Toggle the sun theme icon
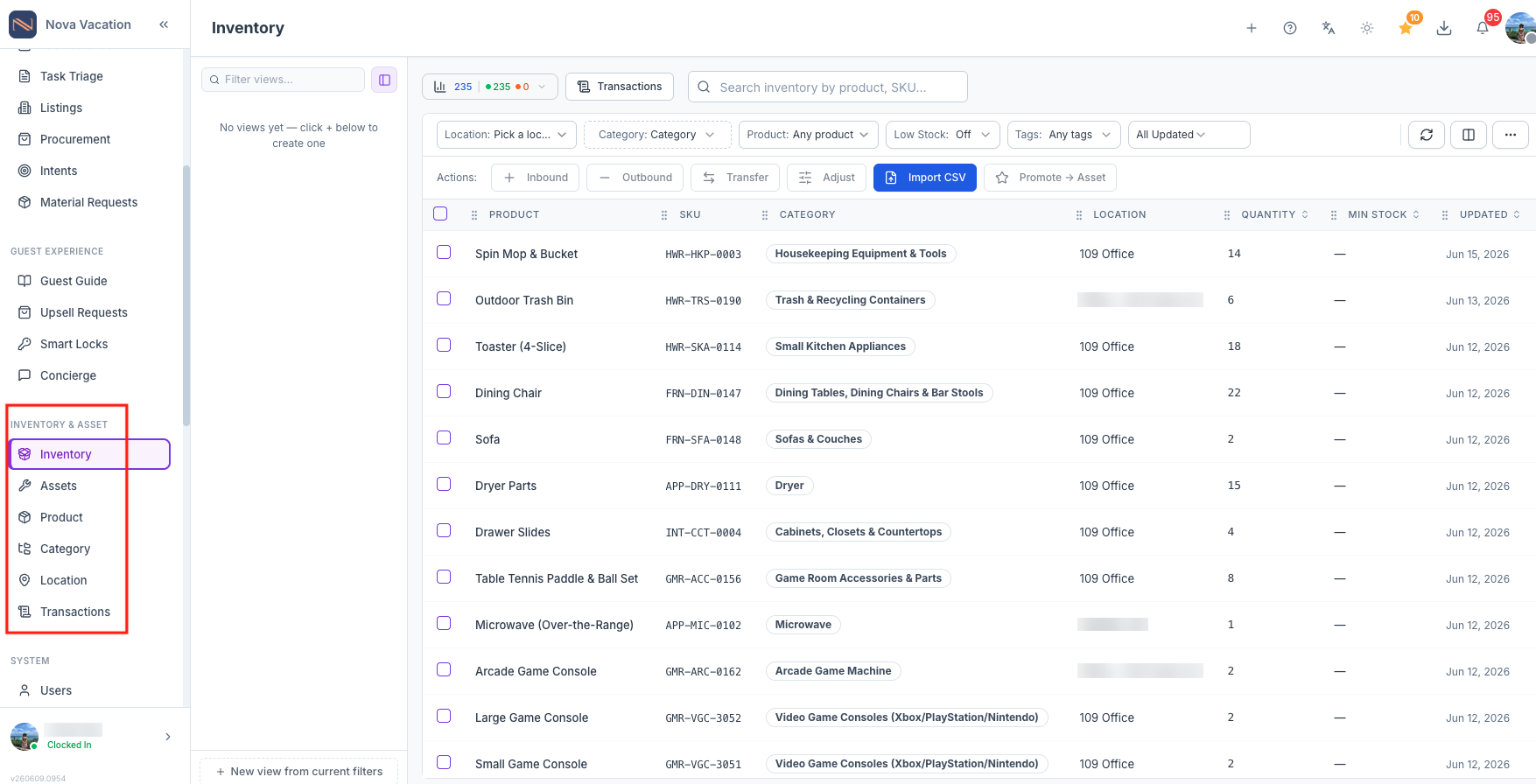 click(1367, 28)
